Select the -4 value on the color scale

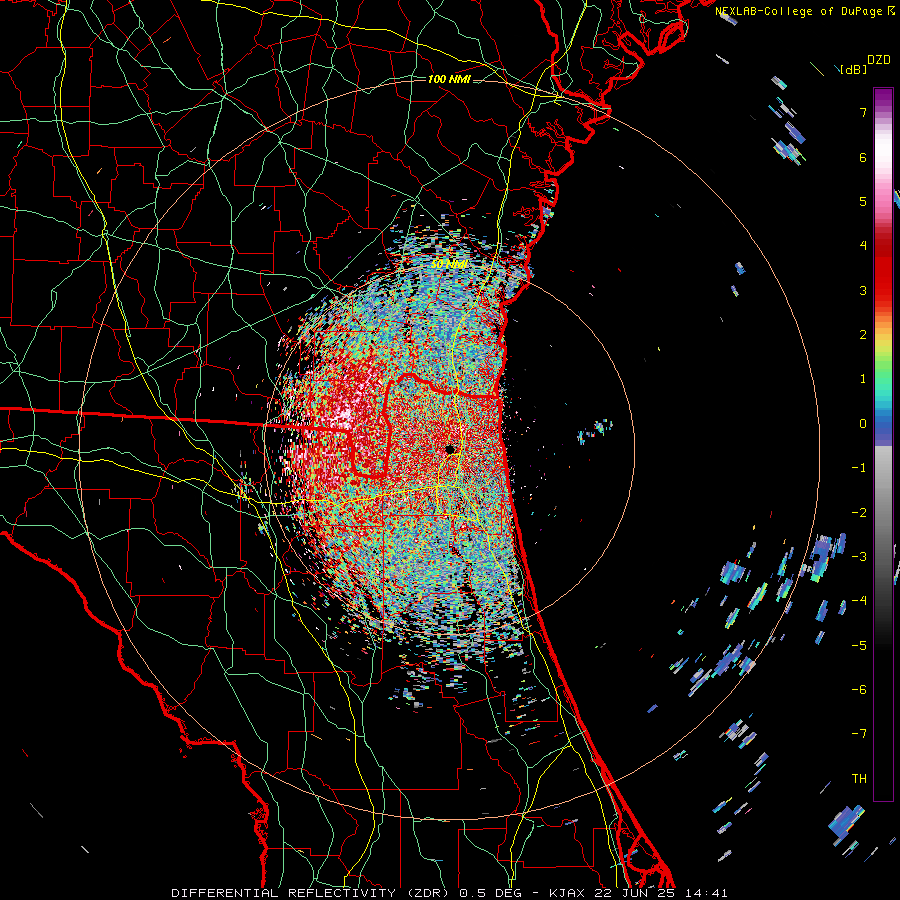pyautogui.click(x=859, y=601)
